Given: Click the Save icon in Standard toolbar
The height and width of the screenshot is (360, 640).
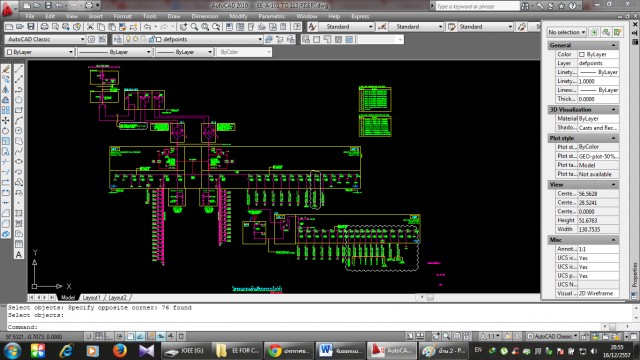Looking at the screenshot, I should point(31,27).
